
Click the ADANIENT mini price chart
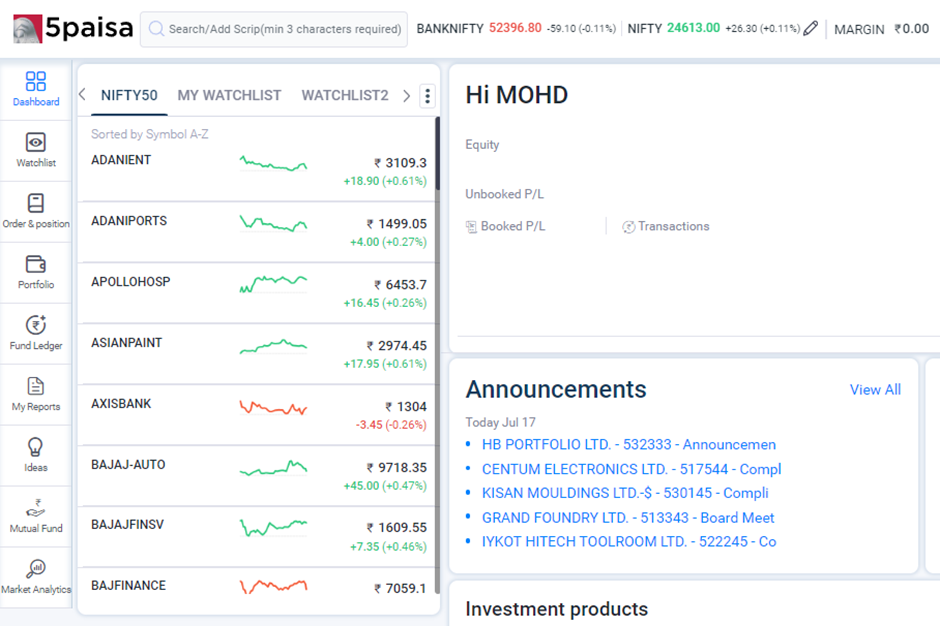(x=273, y=164)
